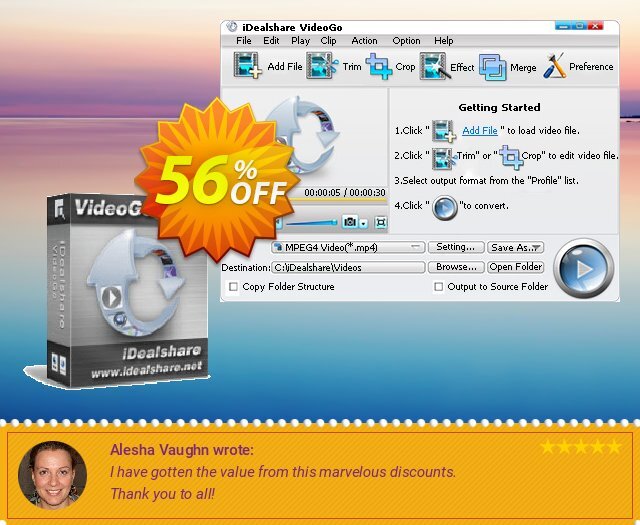
Task: Open the MPEG4 Video profile dropdown
Action: [348, 247]
